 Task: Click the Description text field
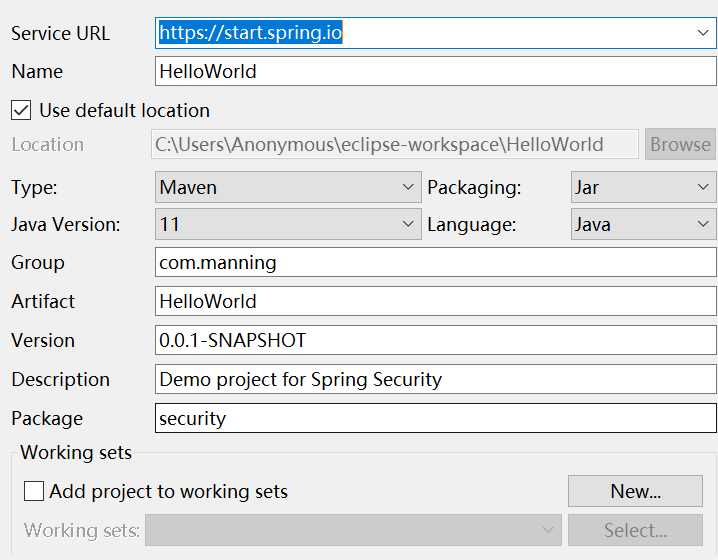435,379
